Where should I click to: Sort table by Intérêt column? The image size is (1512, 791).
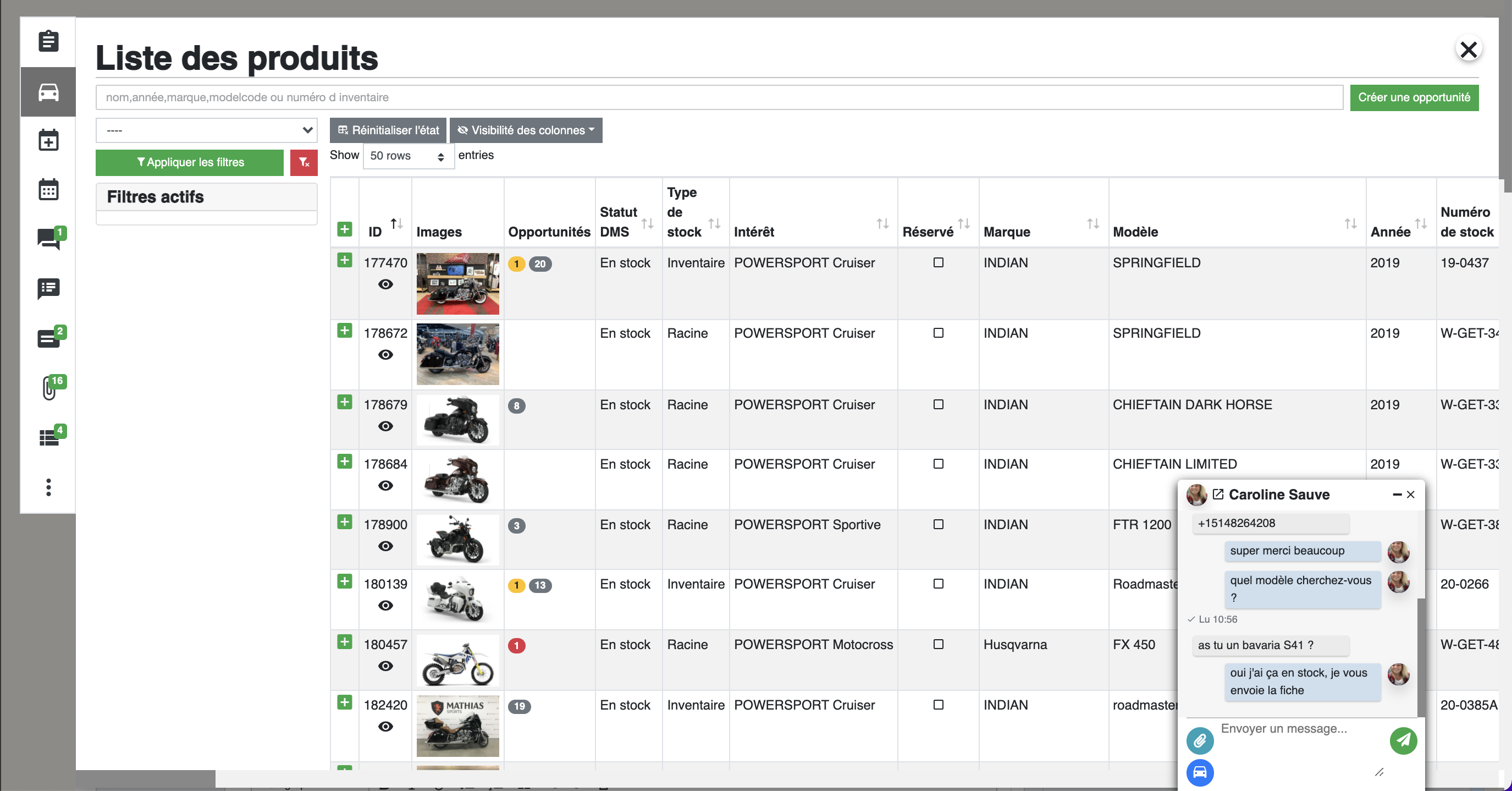click(883, 224)
